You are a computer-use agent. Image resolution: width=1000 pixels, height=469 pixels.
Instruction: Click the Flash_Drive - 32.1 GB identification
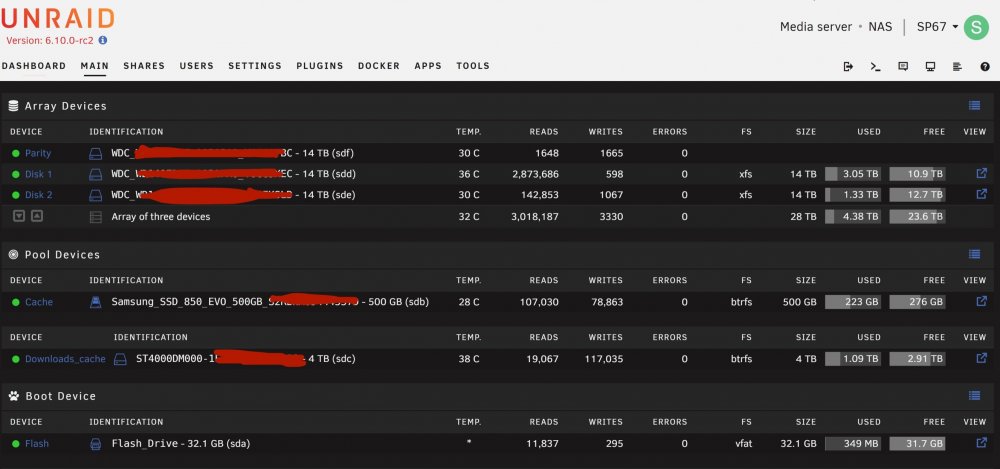[x=180, y=443]
